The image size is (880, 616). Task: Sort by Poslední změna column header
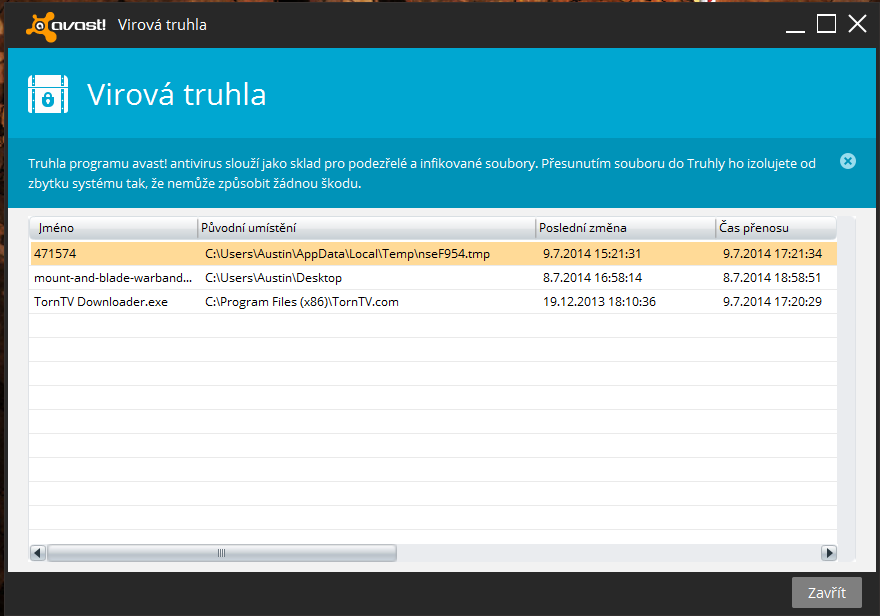(626, 228)
